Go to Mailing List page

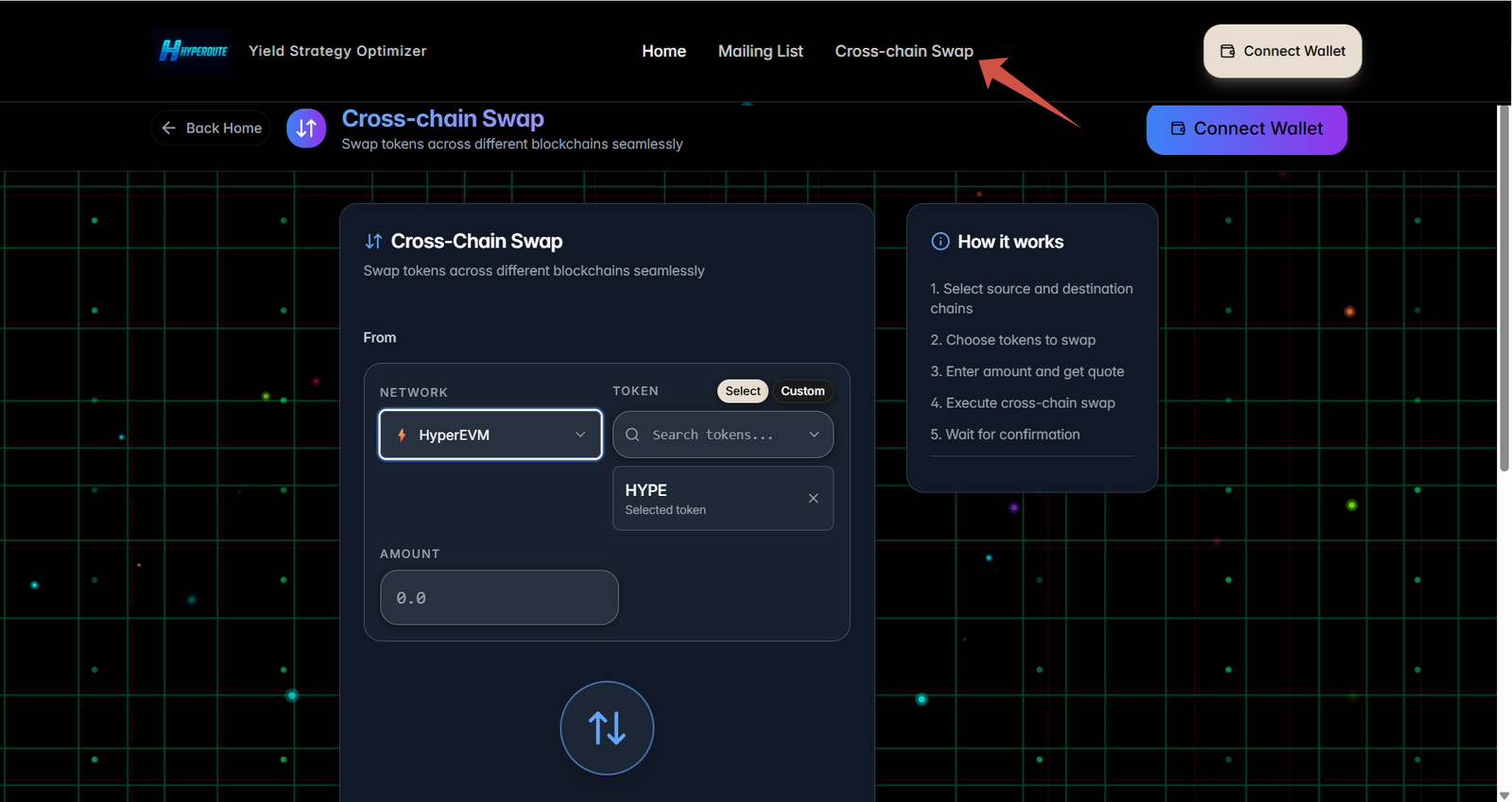tap(760, 51)
